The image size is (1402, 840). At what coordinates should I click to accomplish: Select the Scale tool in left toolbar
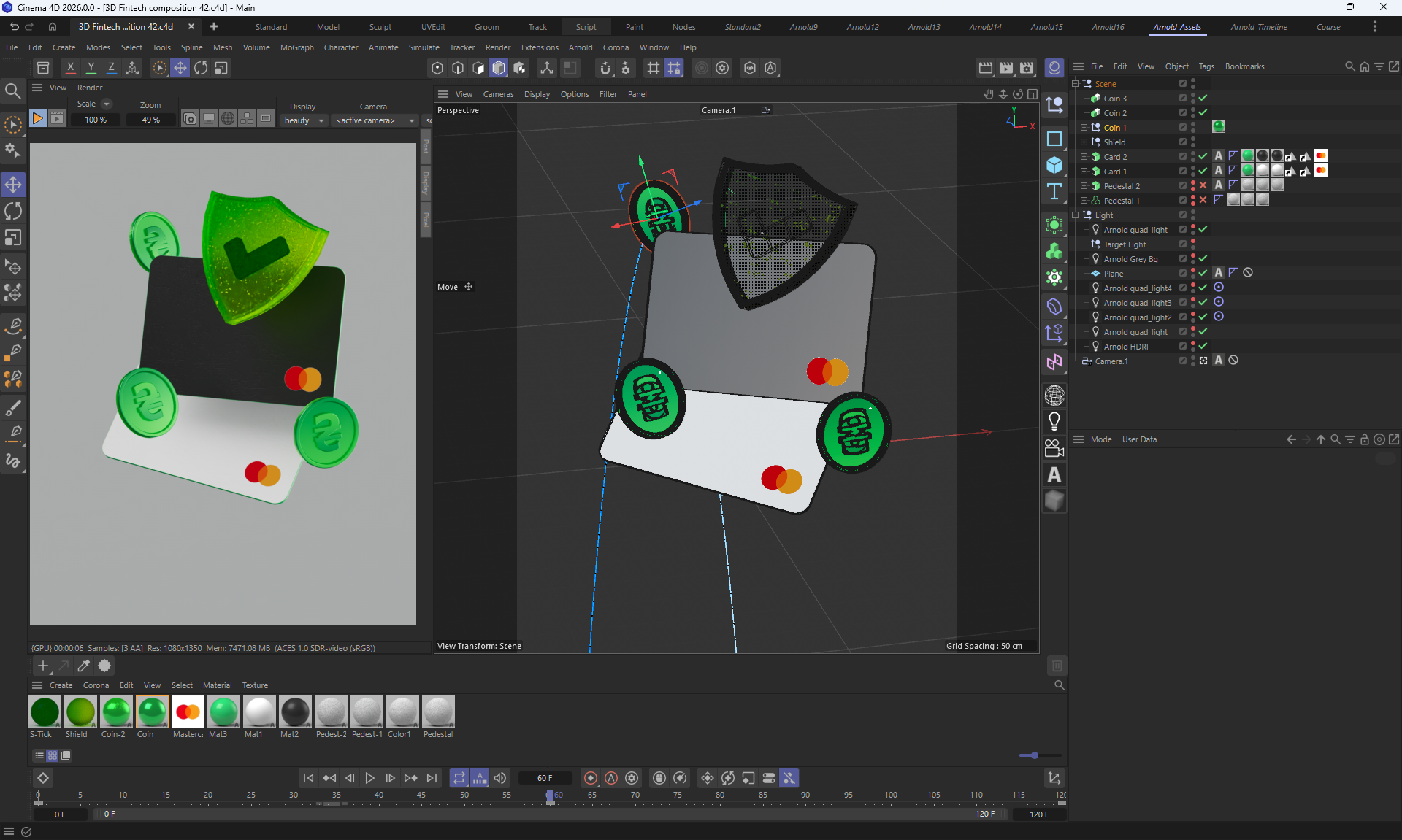pyautogui.click(x=13, y=239)
